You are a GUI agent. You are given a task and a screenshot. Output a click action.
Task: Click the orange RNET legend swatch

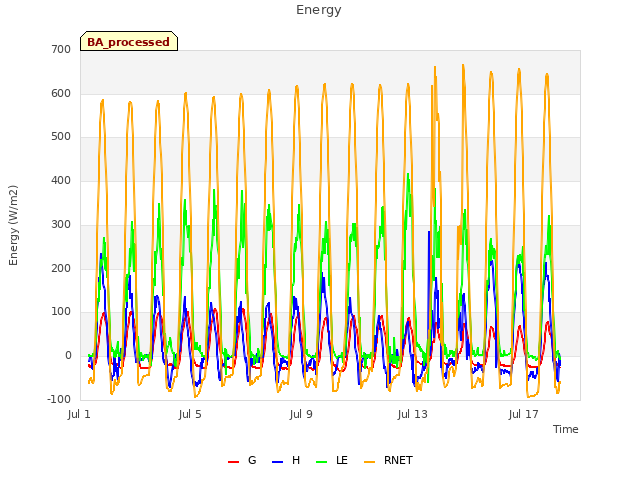pos(369,462)
